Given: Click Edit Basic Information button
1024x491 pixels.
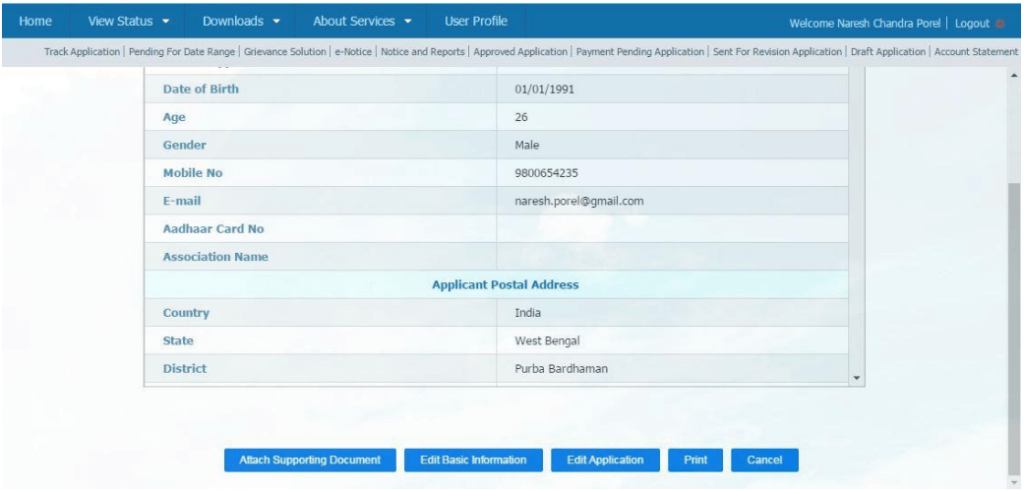Looking at the screenshot, I should pyautogui.click(x=473, y=460).
